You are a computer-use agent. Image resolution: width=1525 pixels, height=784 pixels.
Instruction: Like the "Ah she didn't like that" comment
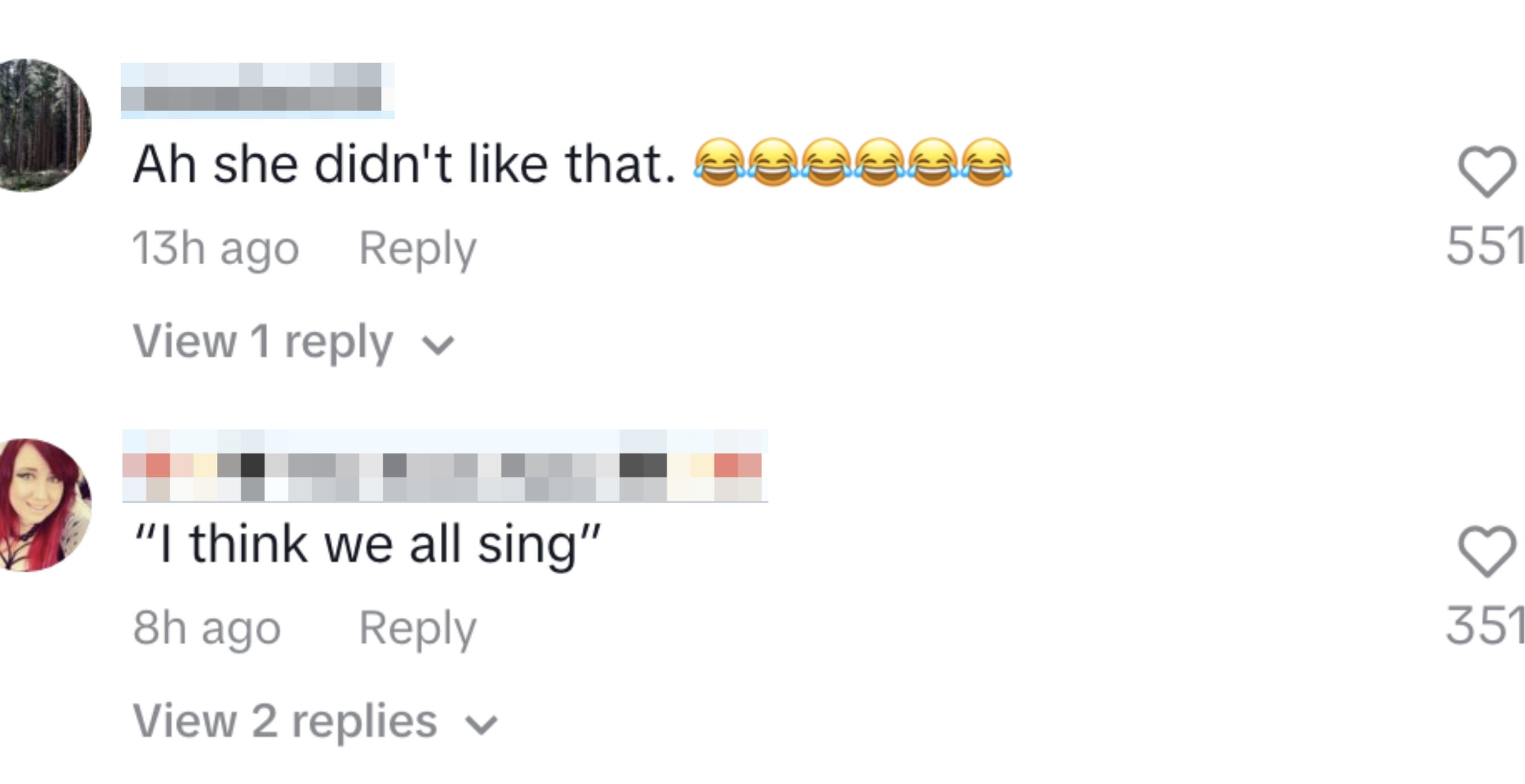[1486, 171]
